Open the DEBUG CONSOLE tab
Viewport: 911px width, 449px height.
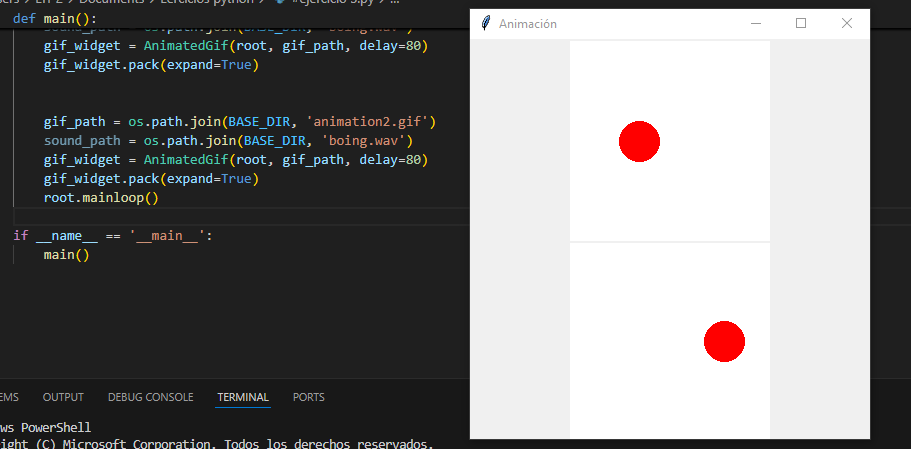pyautogui.click(x=150, y=397)
